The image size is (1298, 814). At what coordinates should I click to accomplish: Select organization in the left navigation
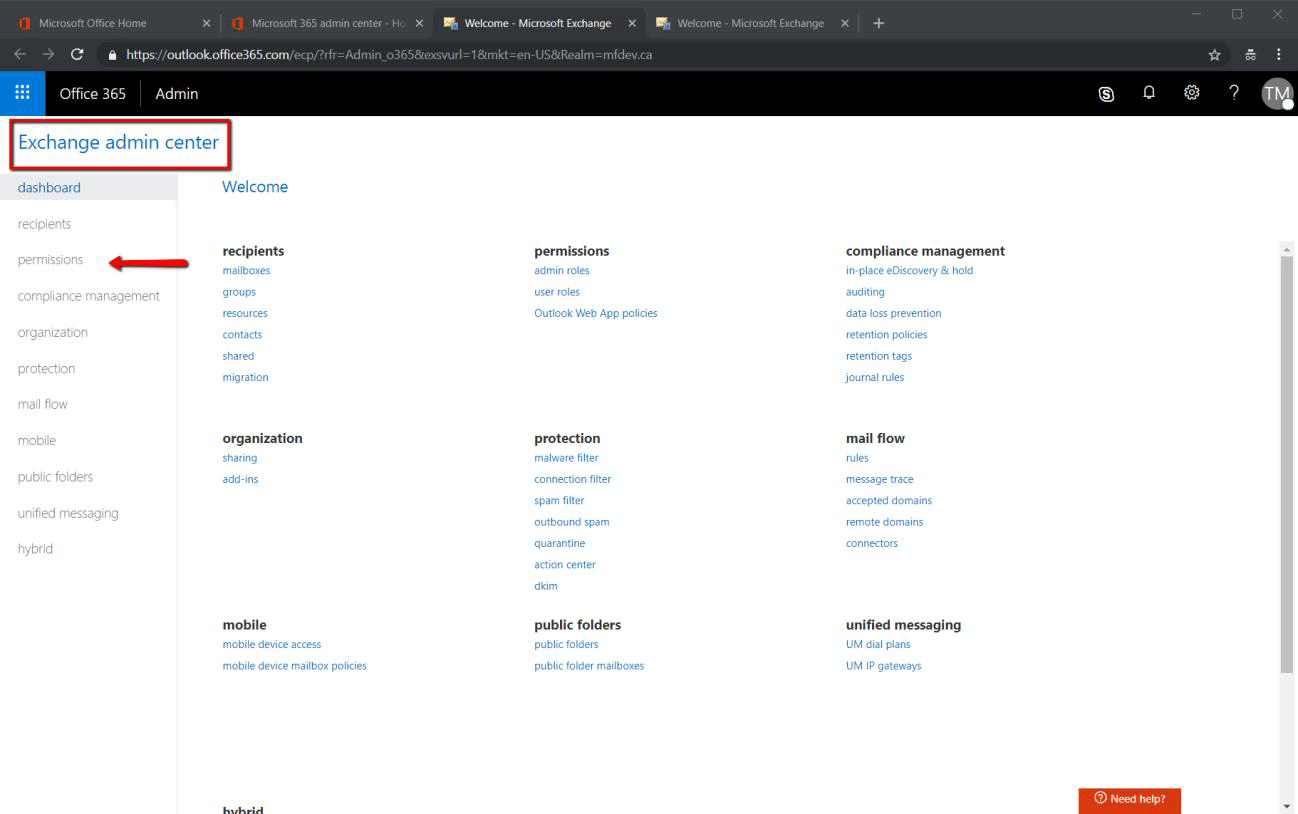(x=52, y=332)
